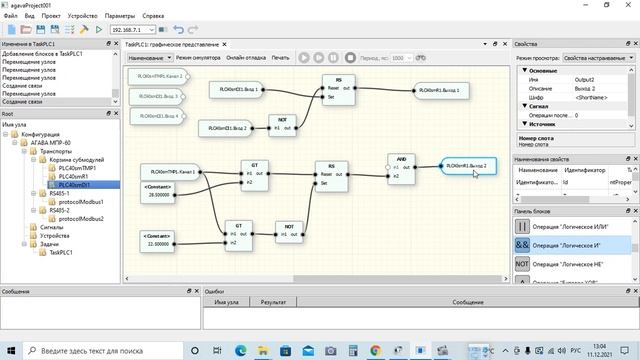Click the second round step-play button
640x360 pixels.
pyautogui.click(x=319, y=58)
